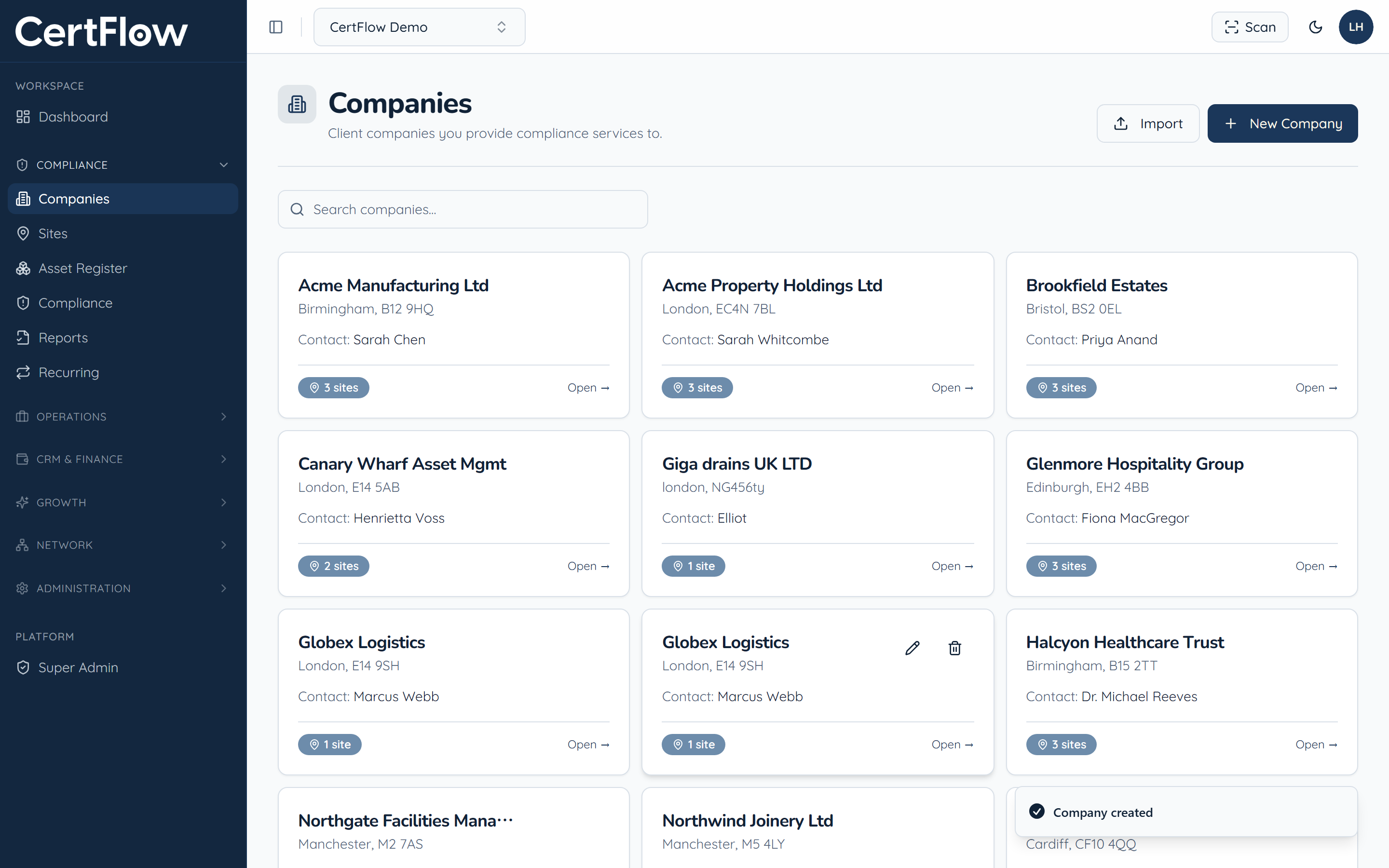Click the search magnifier icon
This screenshot has width=1389, height=868.
click(297, 210)
